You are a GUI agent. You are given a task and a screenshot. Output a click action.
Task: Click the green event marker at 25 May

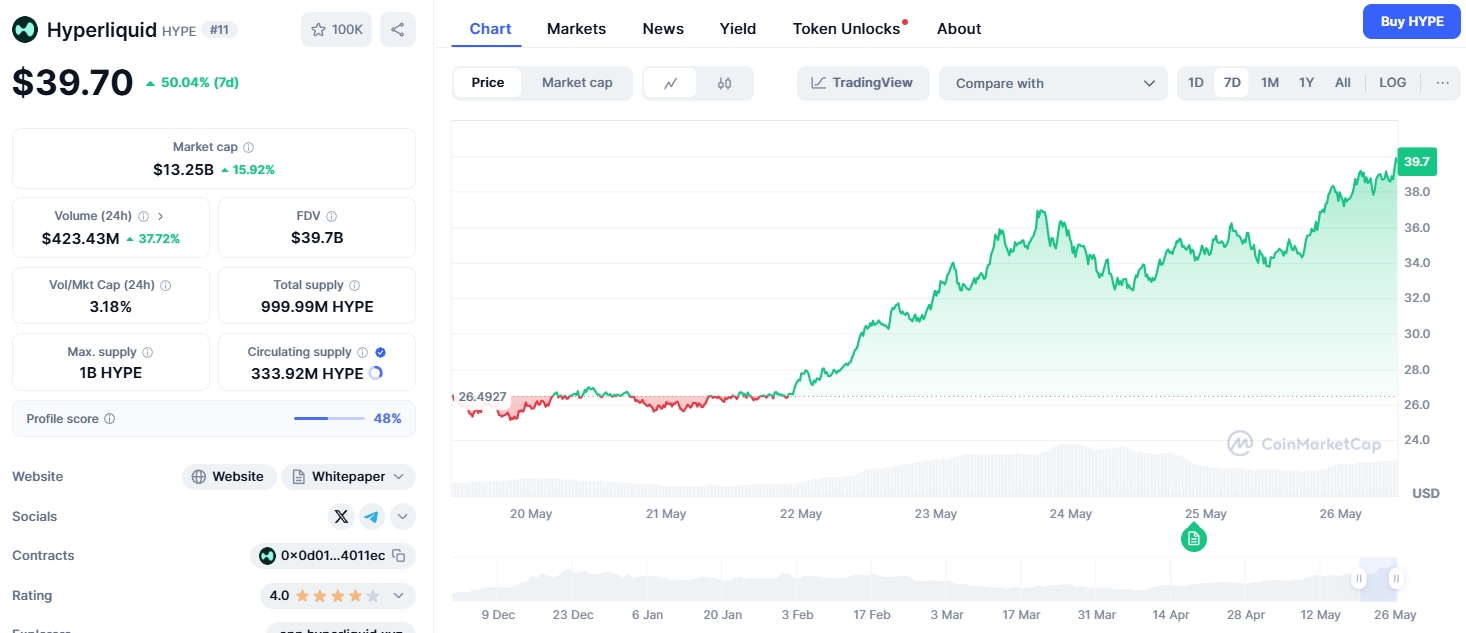pos(1193,538)
